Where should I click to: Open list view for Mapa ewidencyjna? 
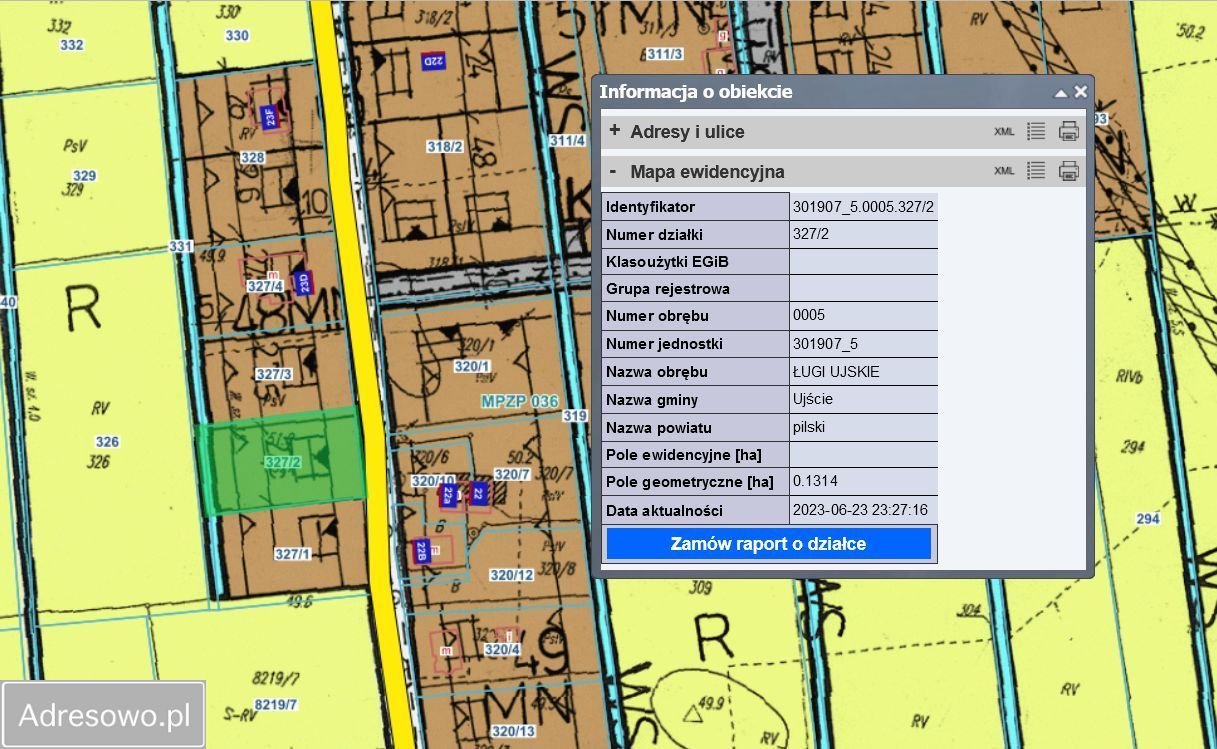[1036, 171]
